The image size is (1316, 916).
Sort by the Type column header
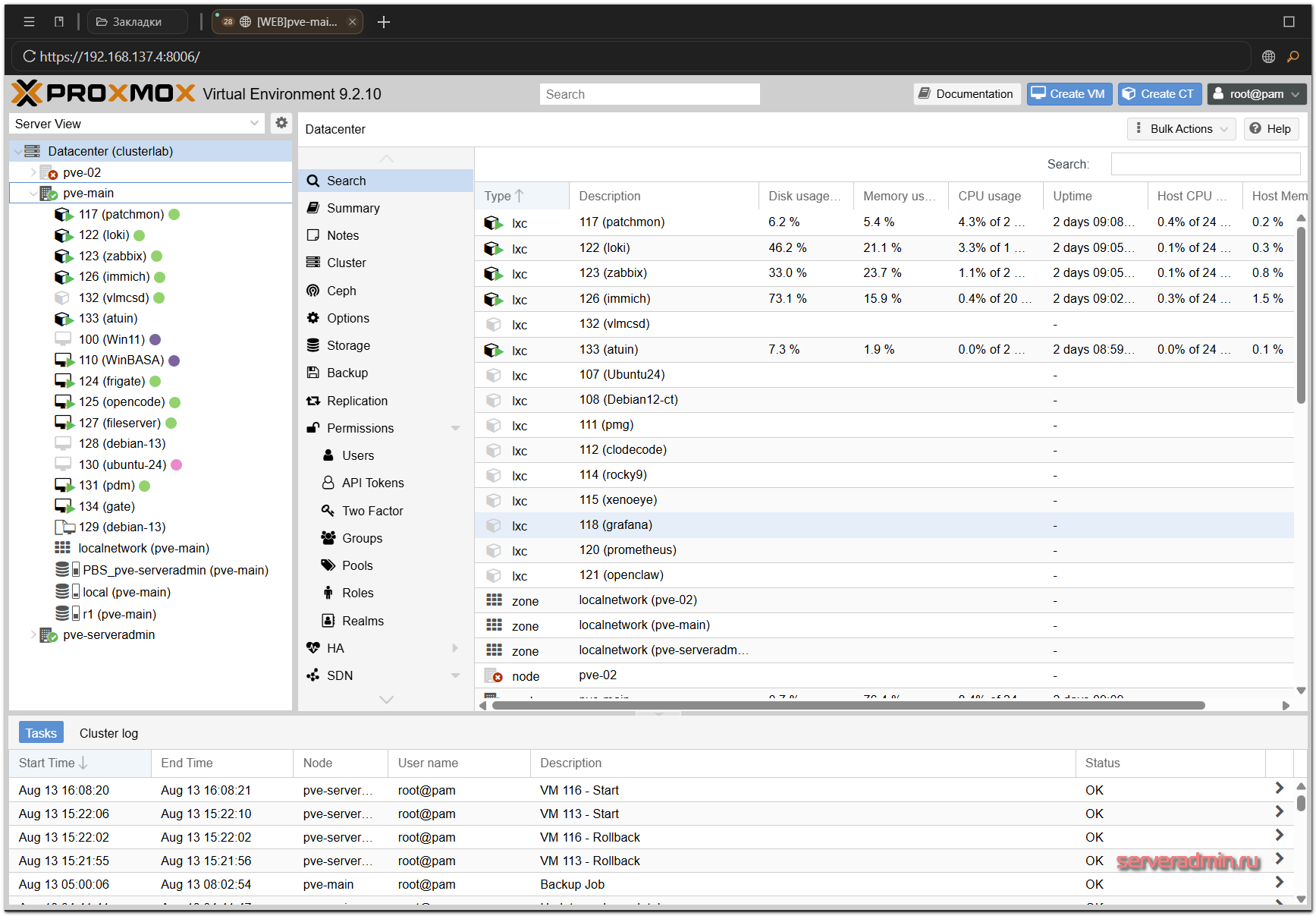[x=522, y=196]
